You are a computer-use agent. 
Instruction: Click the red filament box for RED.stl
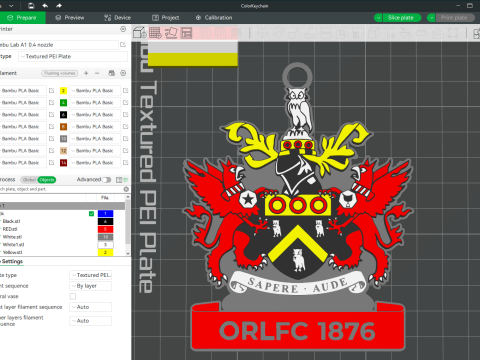105,229
